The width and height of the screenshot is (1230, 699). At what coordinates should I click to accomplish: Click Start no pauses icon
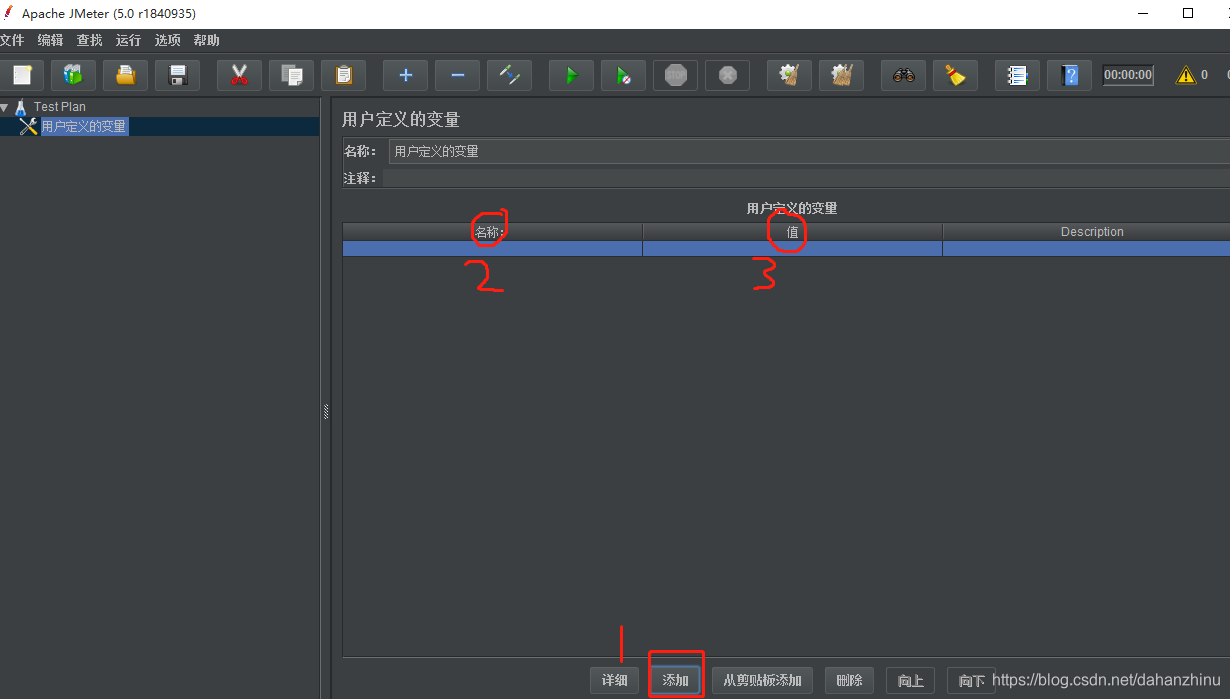click(x=623, y=75)
